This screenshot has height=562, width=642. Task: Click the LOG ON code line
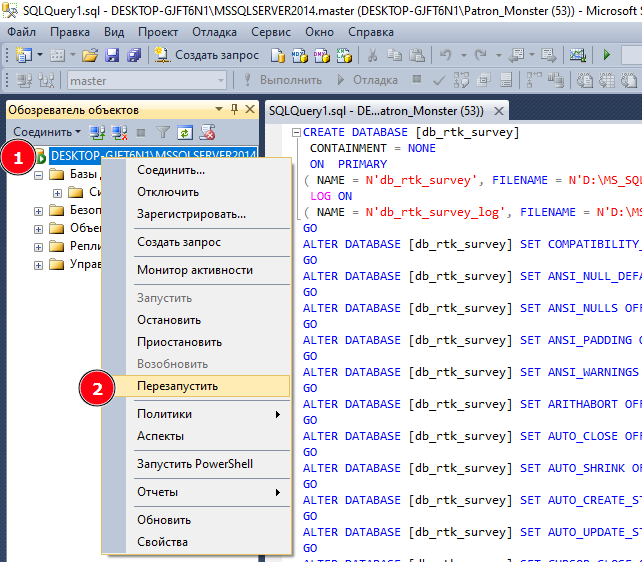330,196
